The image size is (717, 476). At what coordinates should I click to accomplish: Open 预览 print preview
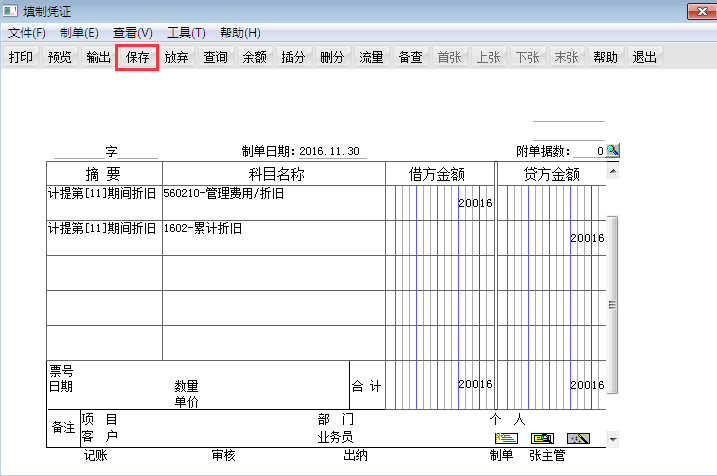[x=60, y=57]
